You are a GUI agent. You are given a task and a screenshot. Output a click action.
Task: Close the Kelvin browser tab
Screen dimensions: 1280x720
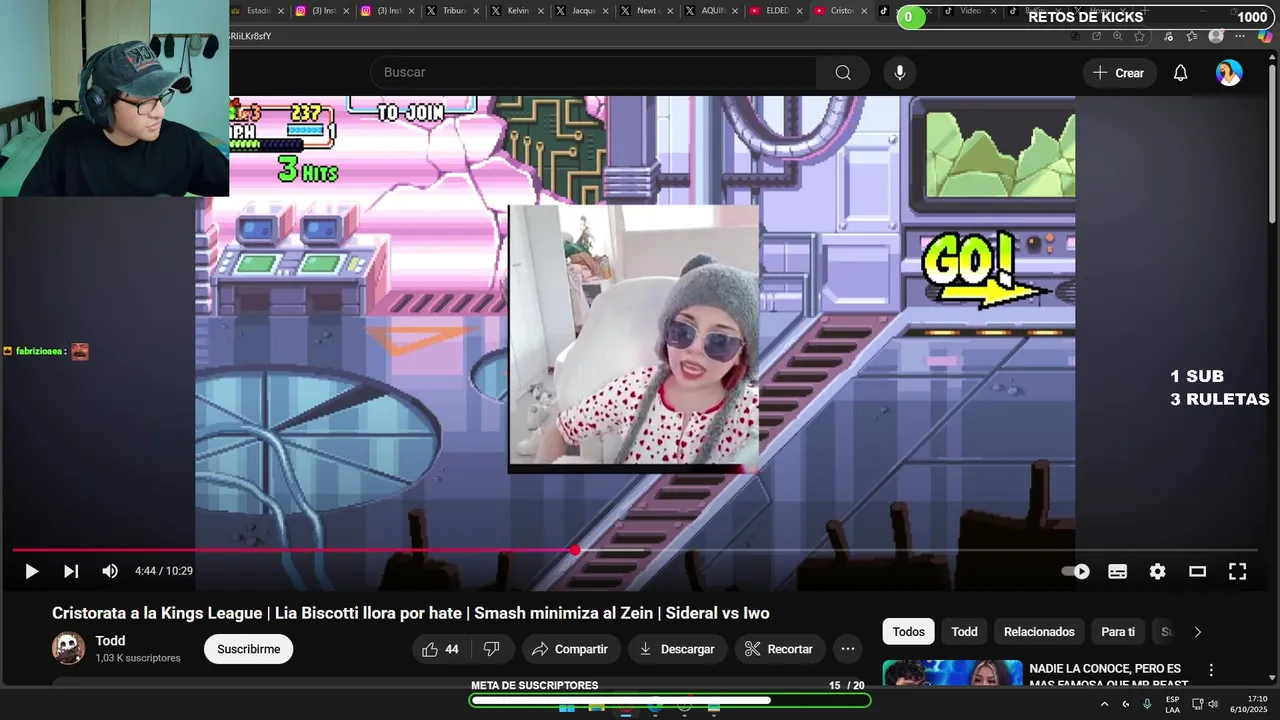click(542, 11)
